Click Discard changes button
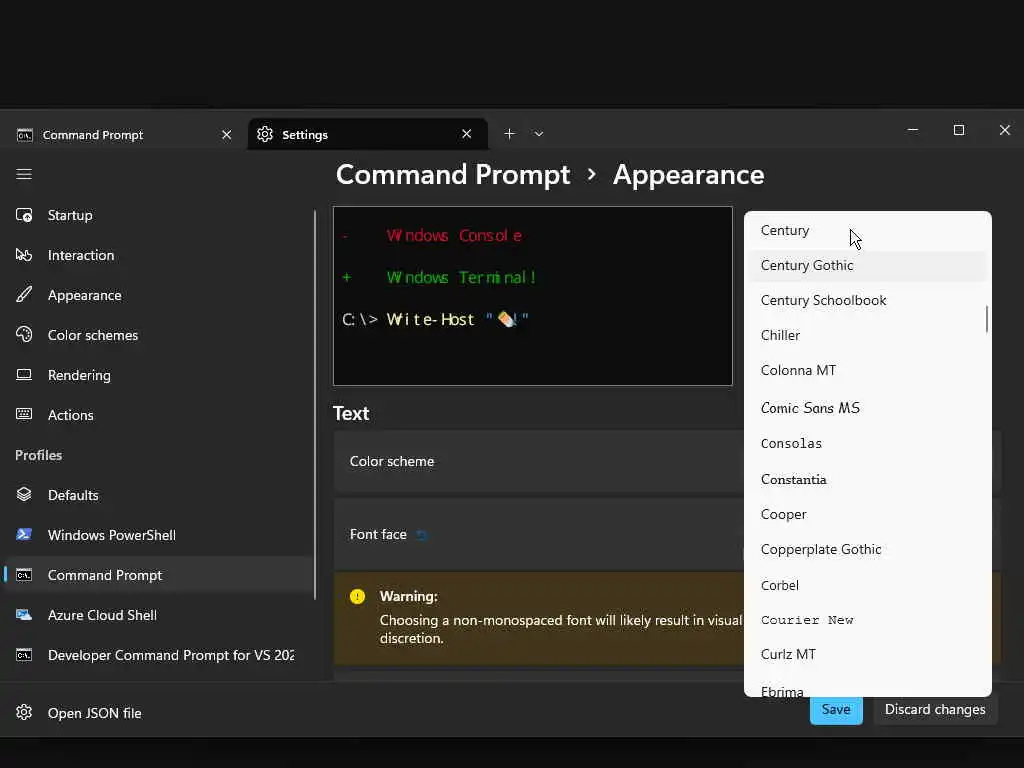The width and height of the screenshot is (1024, 768). (935, 709)
